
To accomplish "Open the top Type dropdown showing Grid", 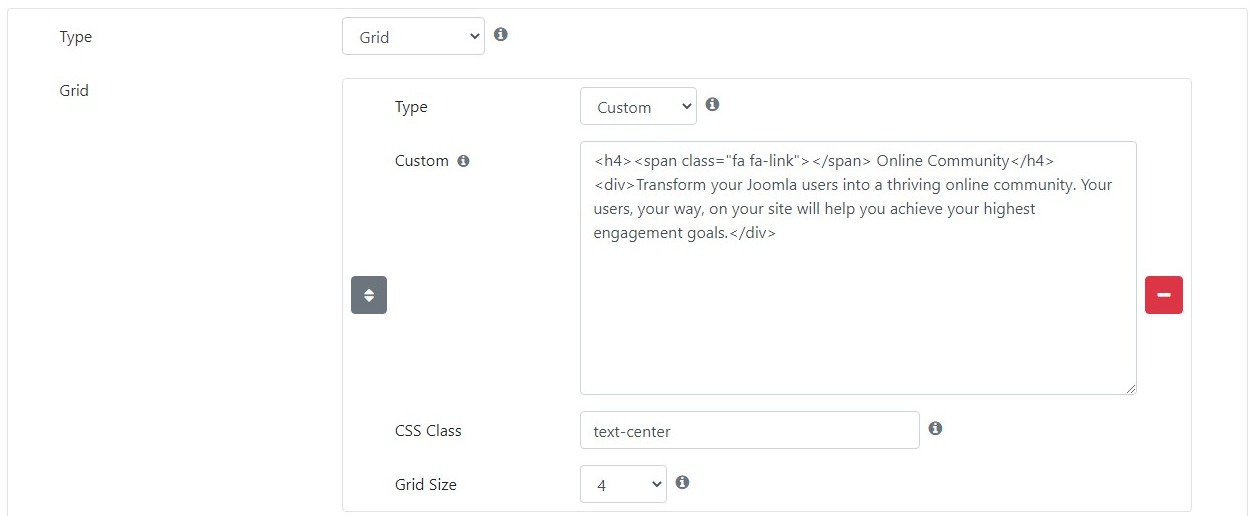I will tap(413, 37).
